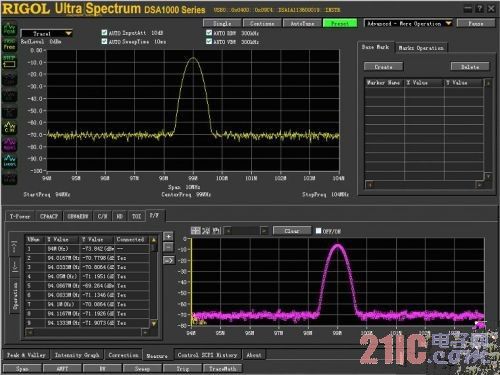Select the T-Power measurement tab
This screenshot has height=375, width=500.
point(20,216)
